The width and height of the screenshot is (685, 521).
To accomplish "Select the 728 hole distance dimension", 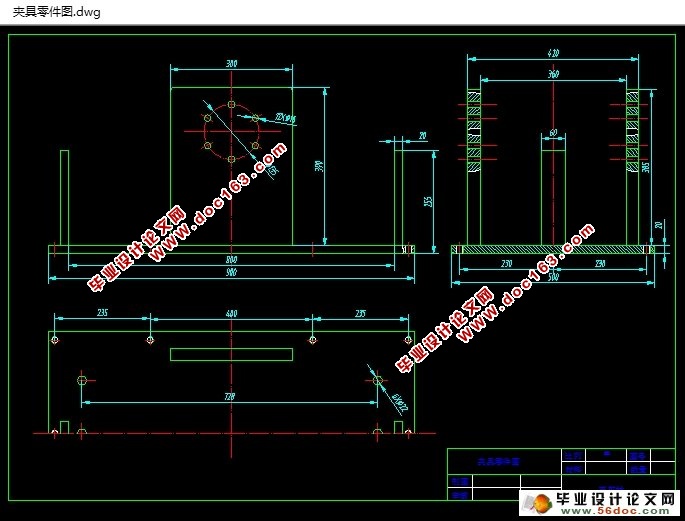I will (230, 397).
